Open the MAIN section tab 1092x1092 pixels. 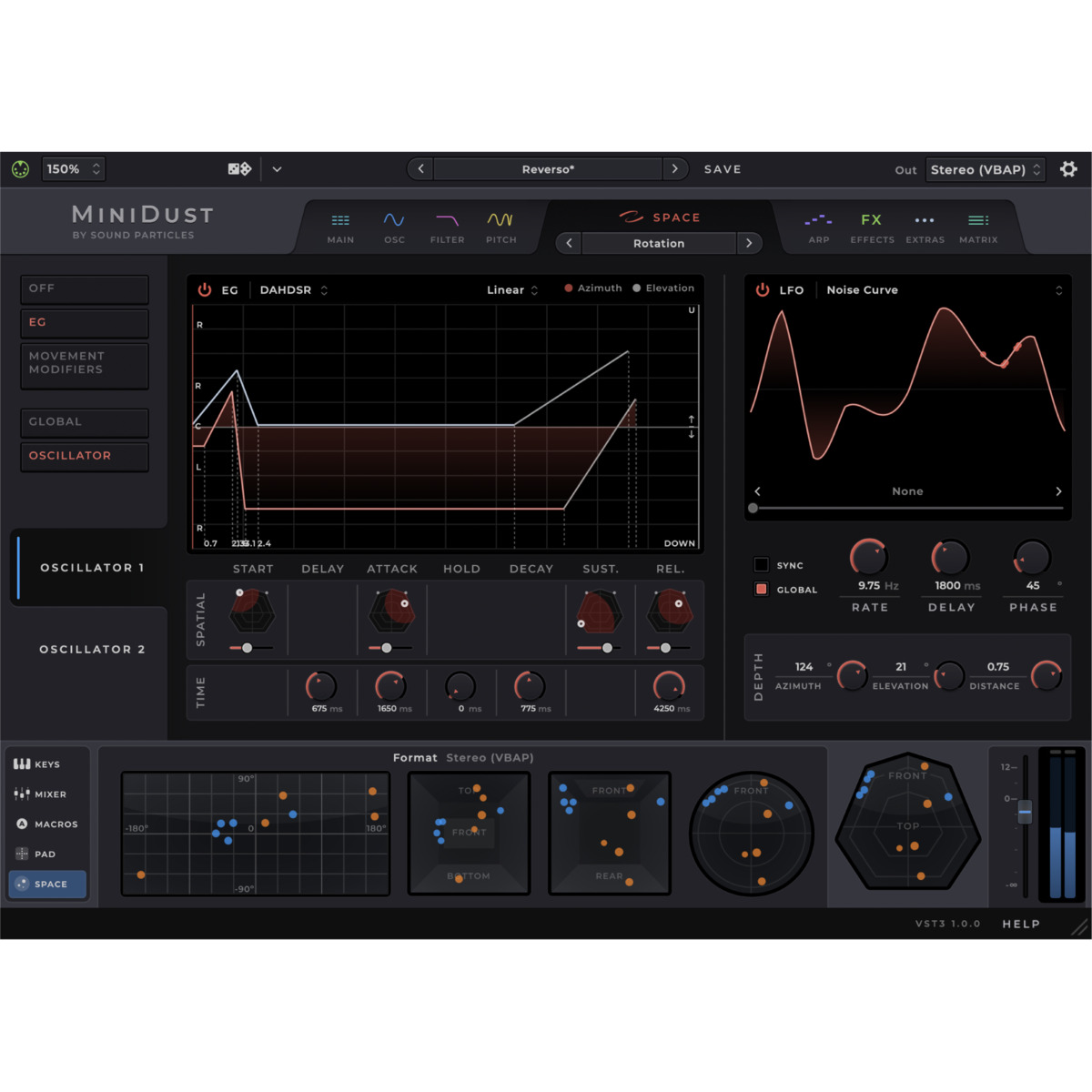pyautogui.click(x=340, y=227)
